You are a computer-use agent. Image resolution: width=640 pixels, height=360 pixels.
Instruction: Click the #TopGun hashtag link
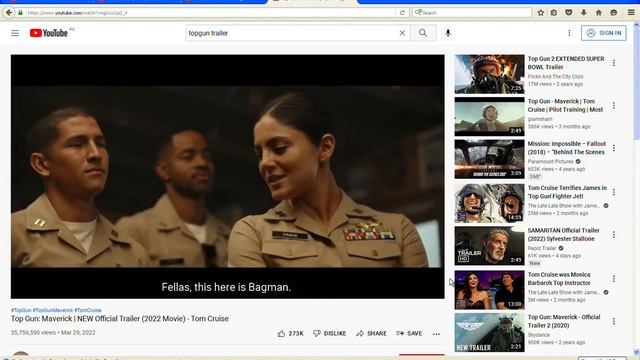point(21,310)
